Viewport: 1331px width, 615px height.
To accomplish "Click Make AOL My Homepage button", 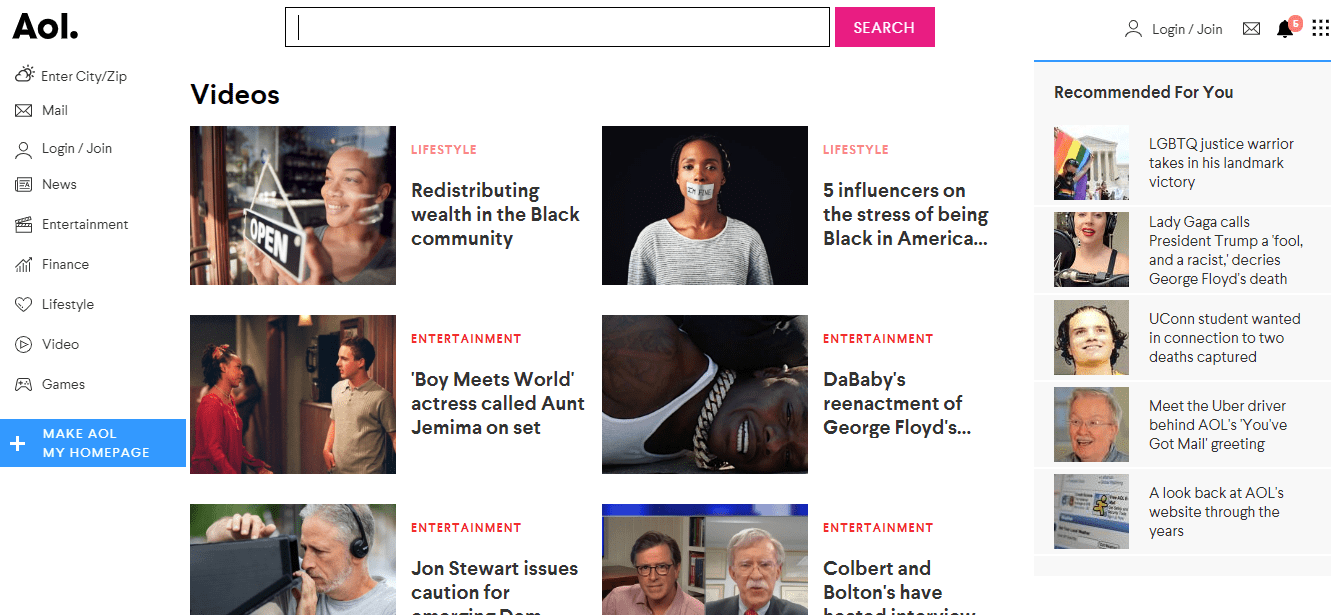I will (93, 443).
